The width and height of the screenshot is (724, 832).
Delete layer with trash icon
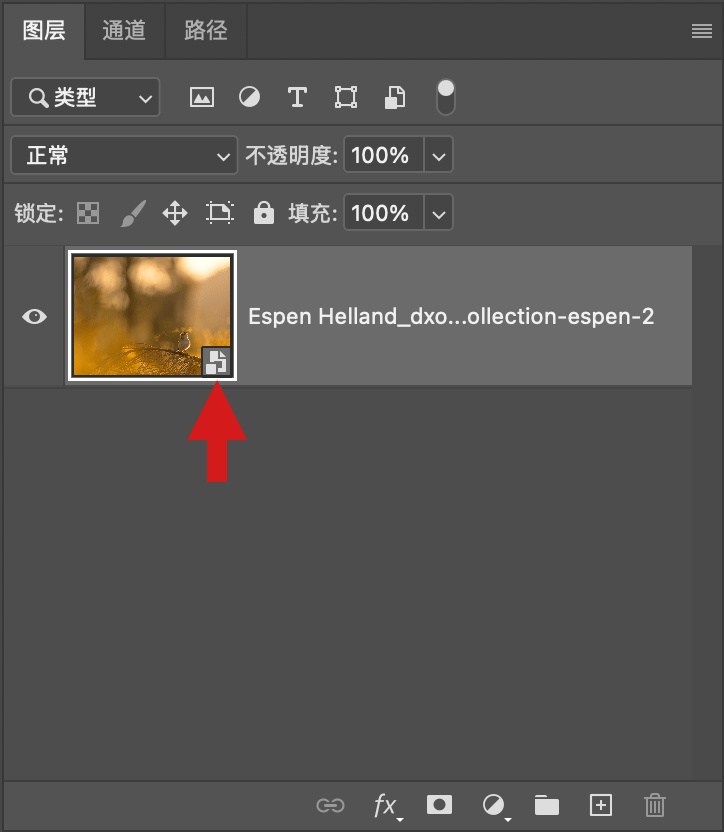654,805
